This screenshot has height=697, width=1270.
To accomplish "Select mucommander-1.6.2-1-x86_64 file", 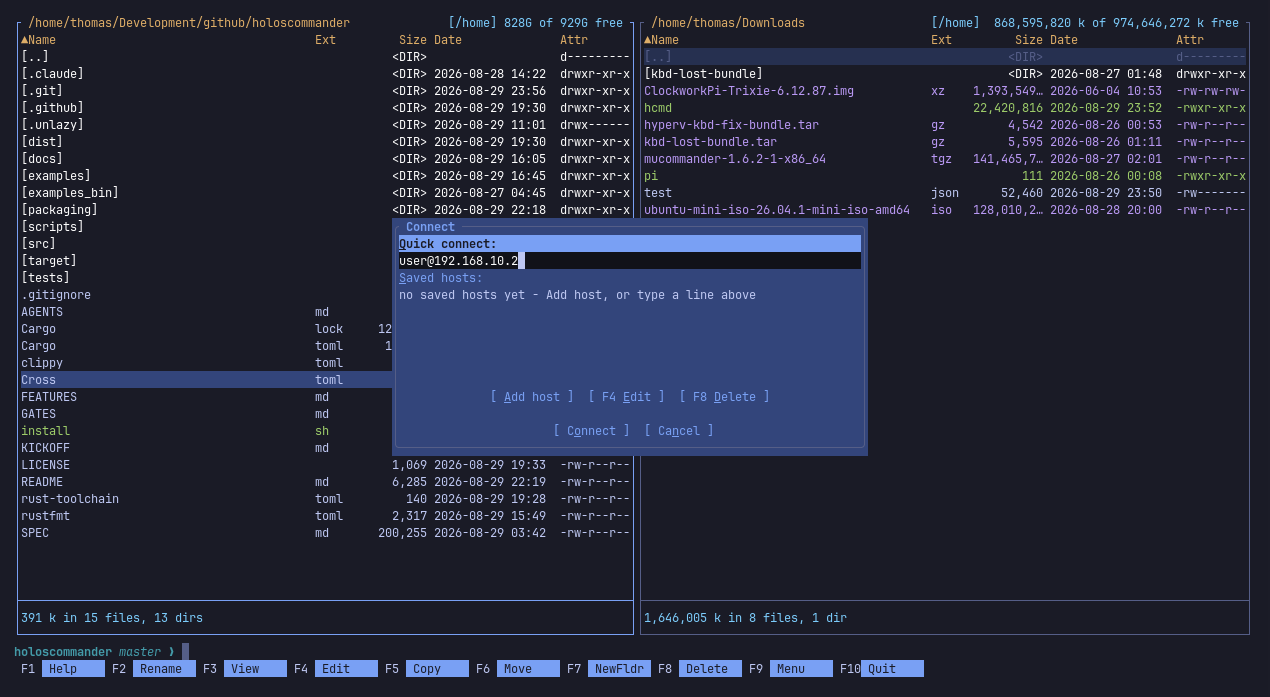I will pos(945,159).
